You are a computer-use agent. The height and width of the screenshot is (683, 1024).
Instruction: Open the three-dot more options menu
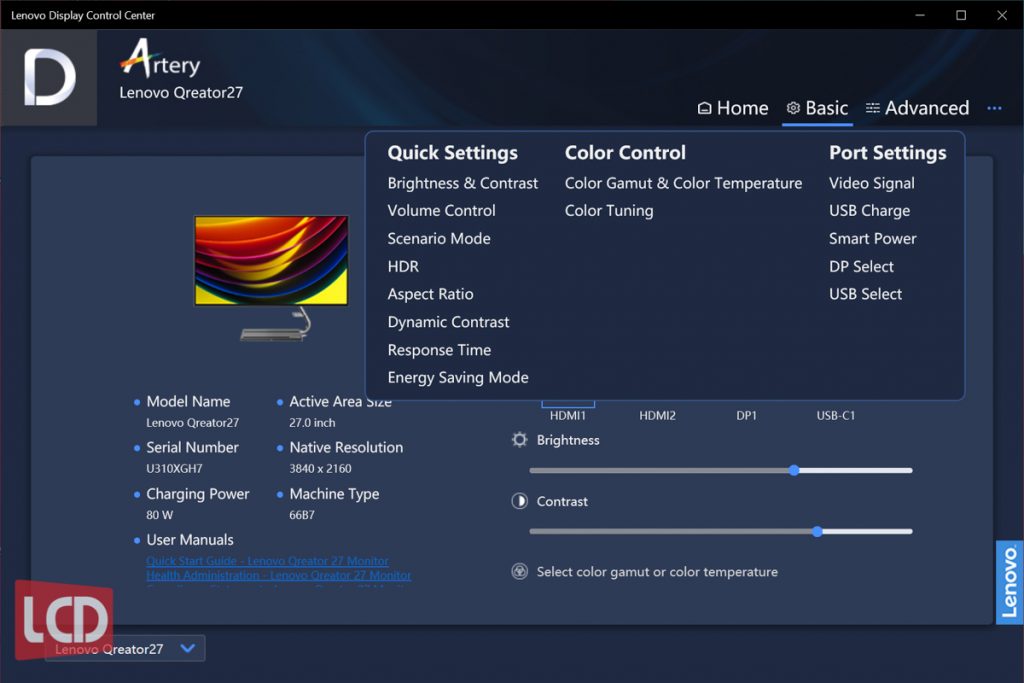994,108
